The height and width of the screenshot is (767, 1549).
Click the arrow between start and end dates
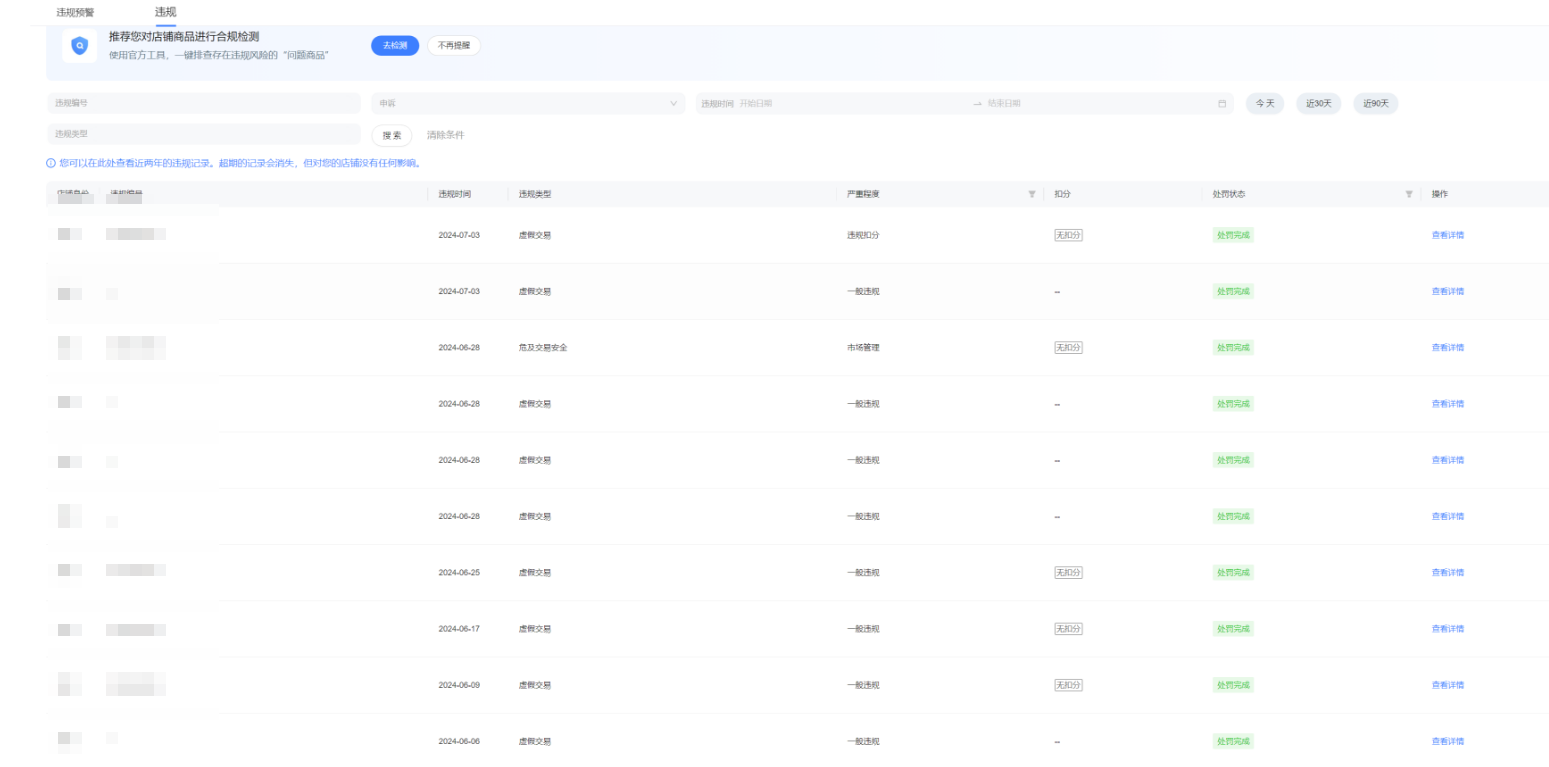point(977,104)
